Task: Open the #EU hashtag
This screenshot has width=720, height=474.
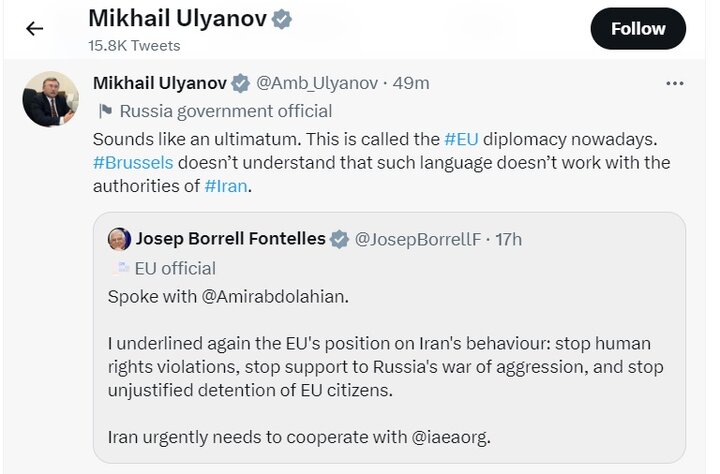Action: (461, 139)
